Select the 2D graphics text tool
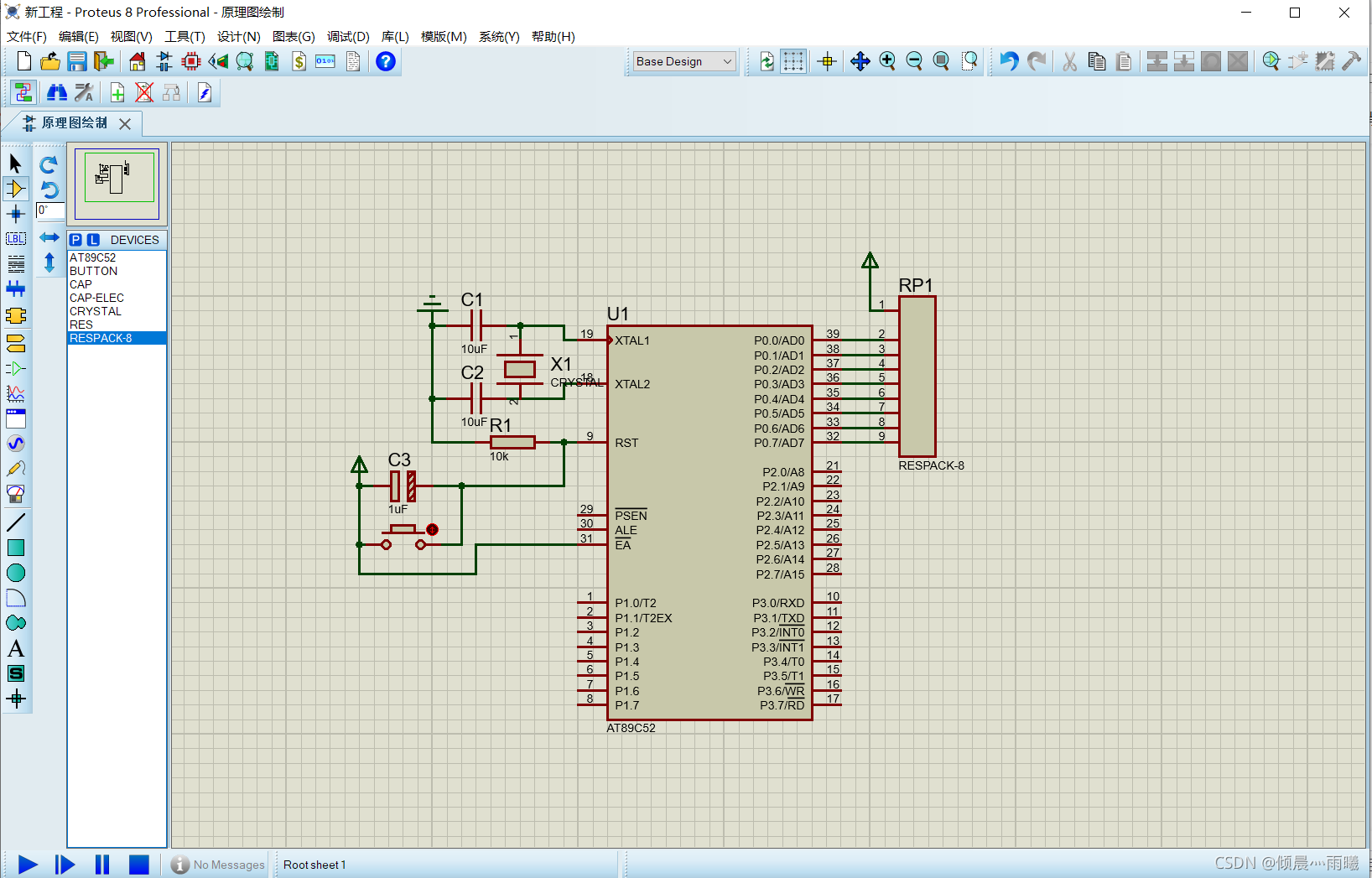Image resolution: width=1372 pixels, height=878 pixels. coord(16,648)
